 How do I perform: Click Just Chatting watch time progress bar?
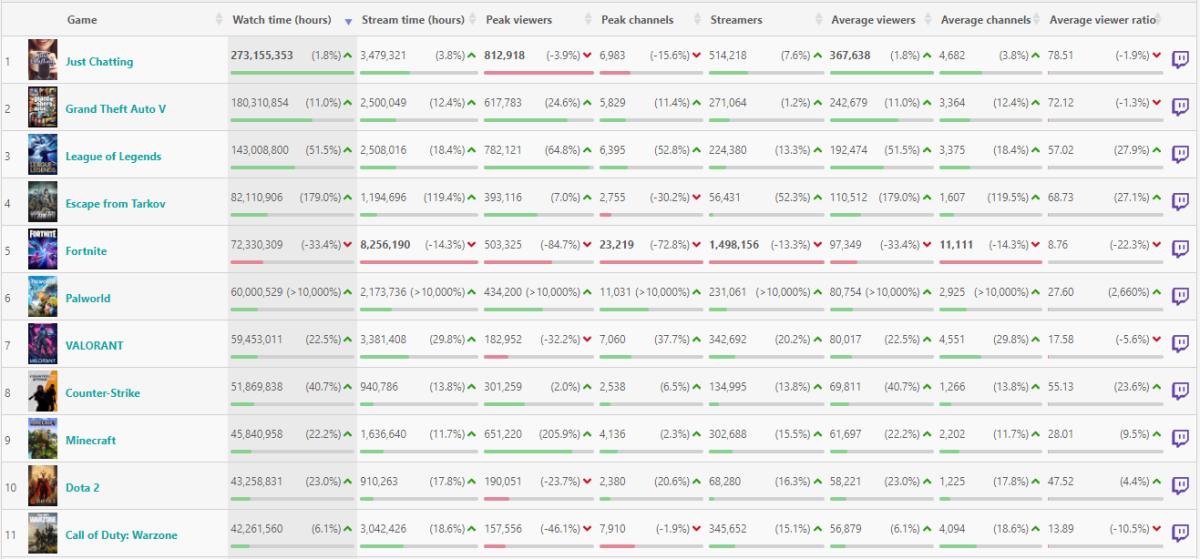click(x=291, y=73)
